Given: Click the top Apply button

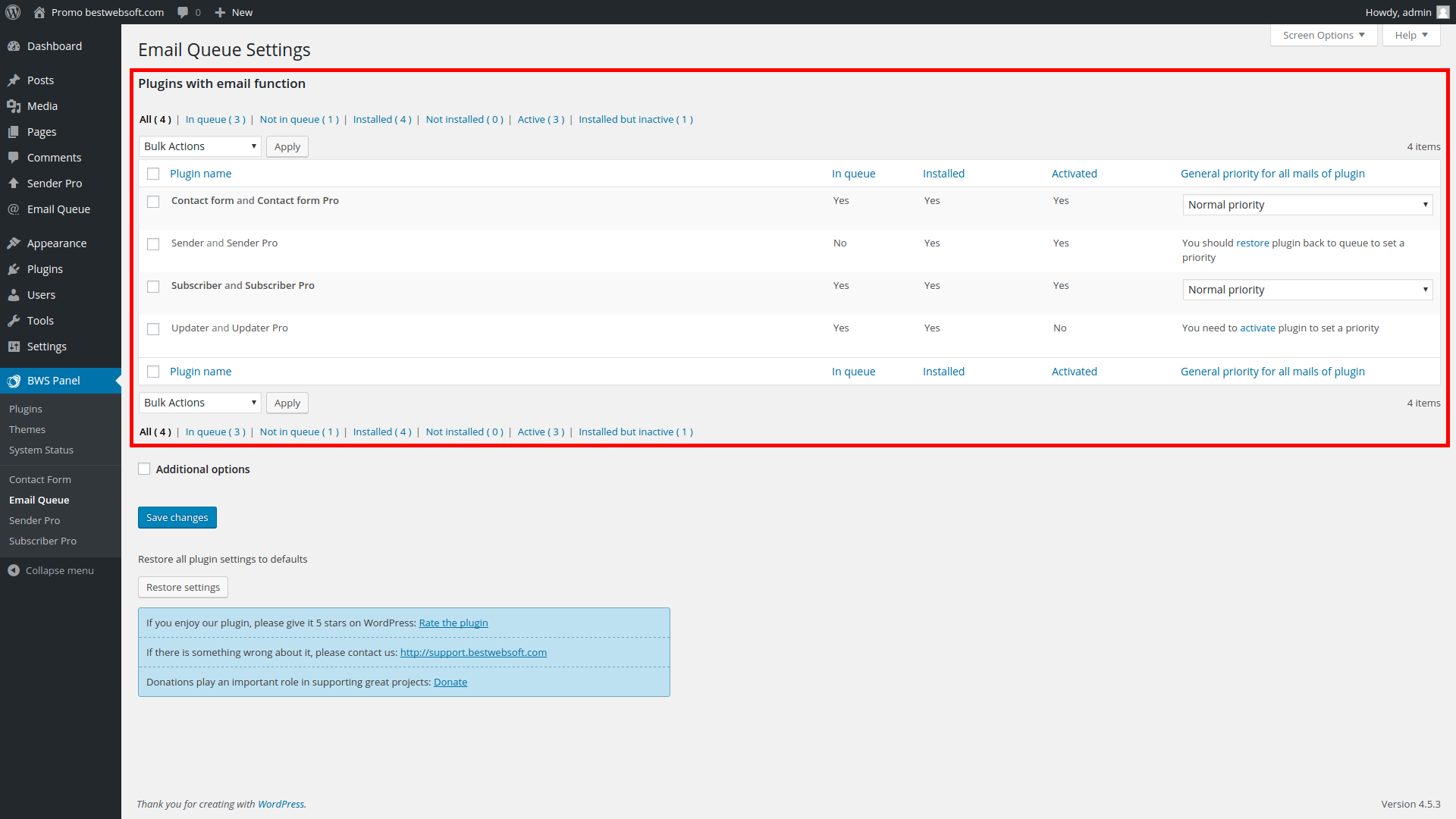Looking at the screenshot, I should 287,146.
